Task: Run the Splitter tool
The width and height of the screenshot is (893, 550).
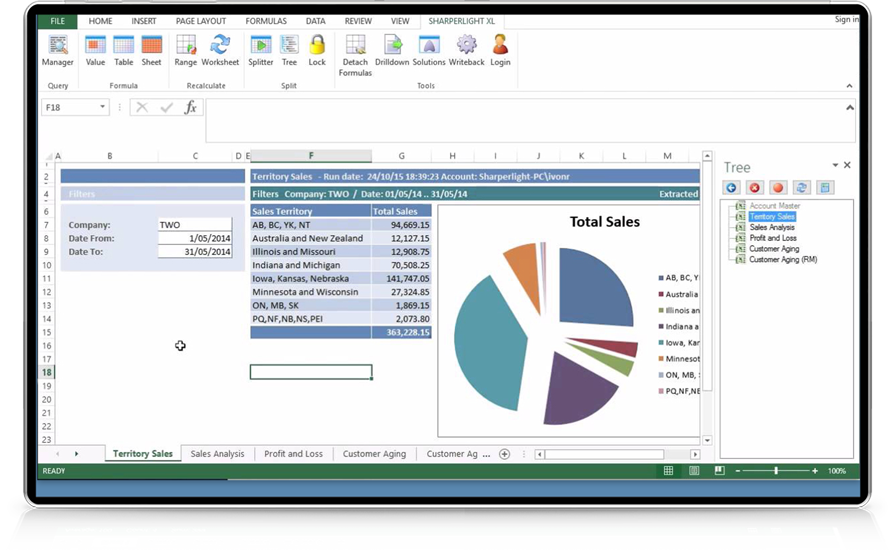Action: [x=261, y=51]
